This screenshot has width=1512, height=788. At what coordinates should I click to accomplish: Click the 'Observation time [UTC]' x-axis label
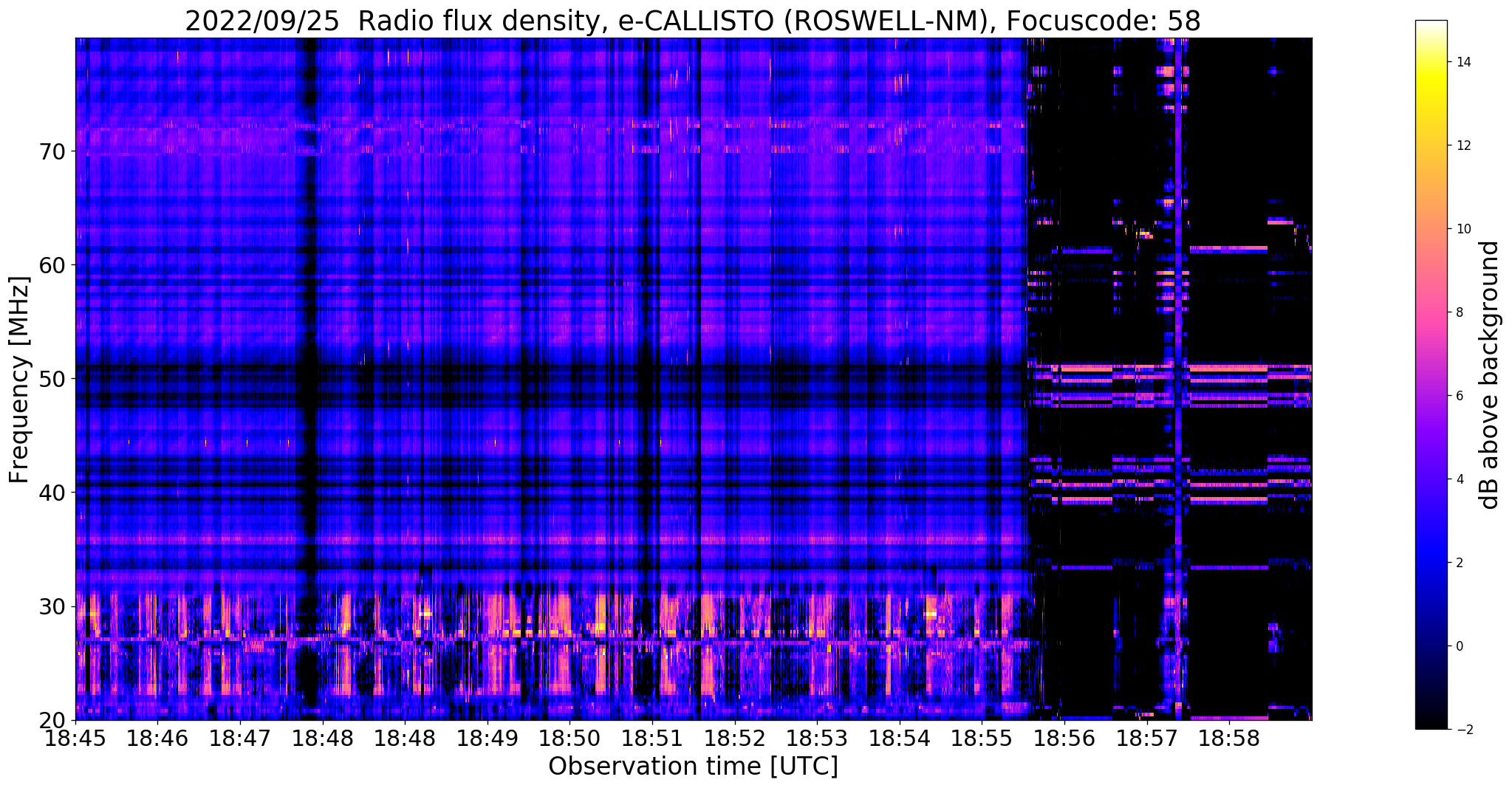point(693,767)
